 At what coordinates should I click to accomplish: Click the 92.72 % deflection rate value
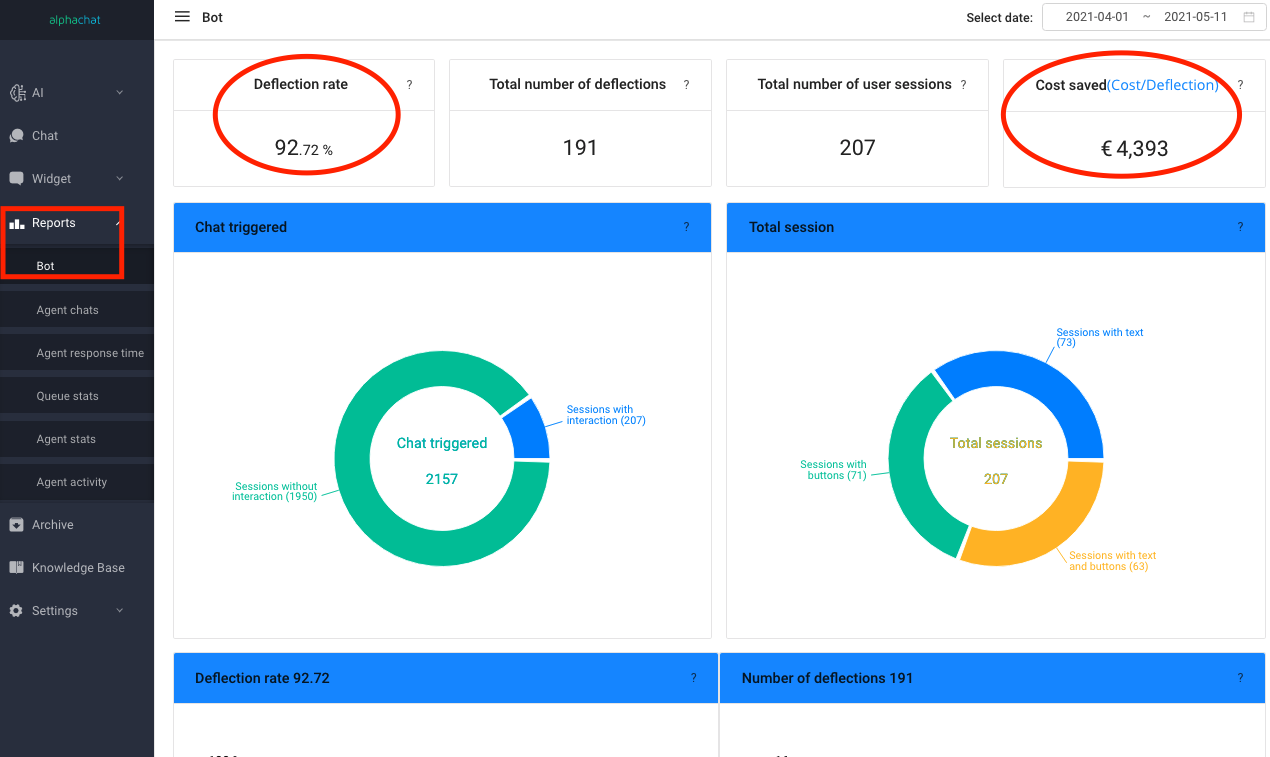[304, 149]
